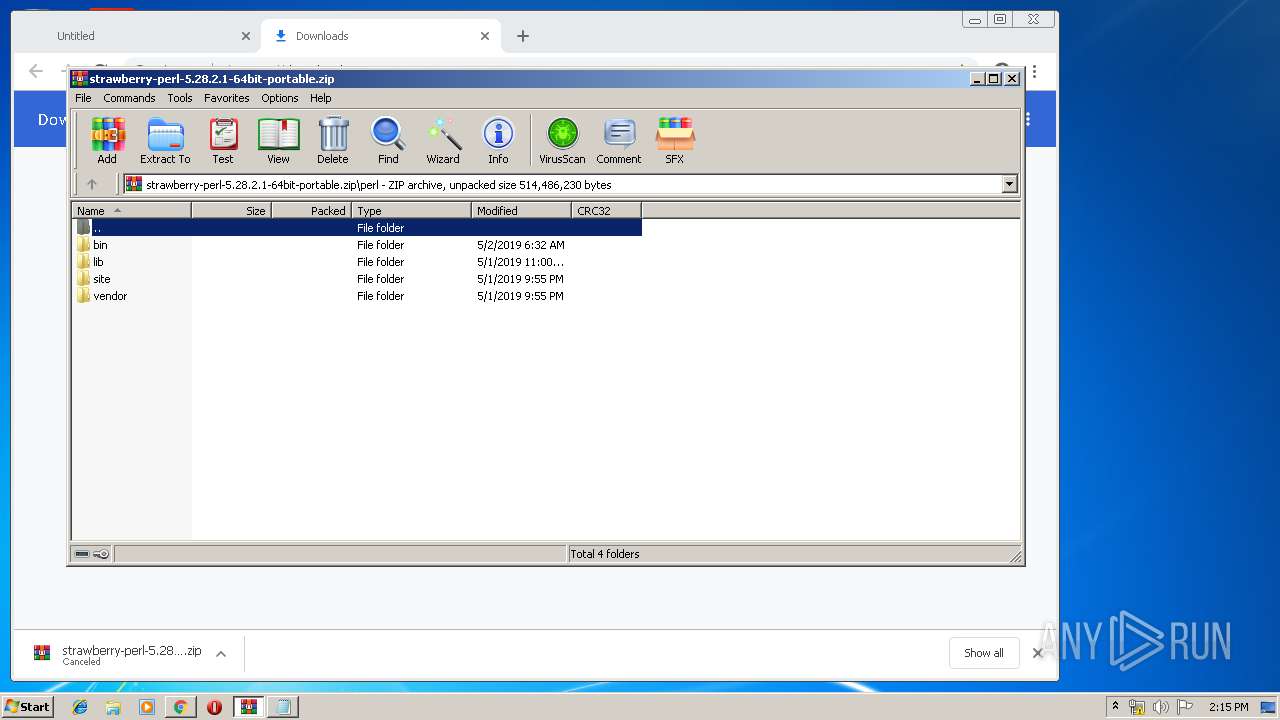Click the vendor row File folder type
The width and height of the screenshot is (1280, 720).
pos(381,296)
